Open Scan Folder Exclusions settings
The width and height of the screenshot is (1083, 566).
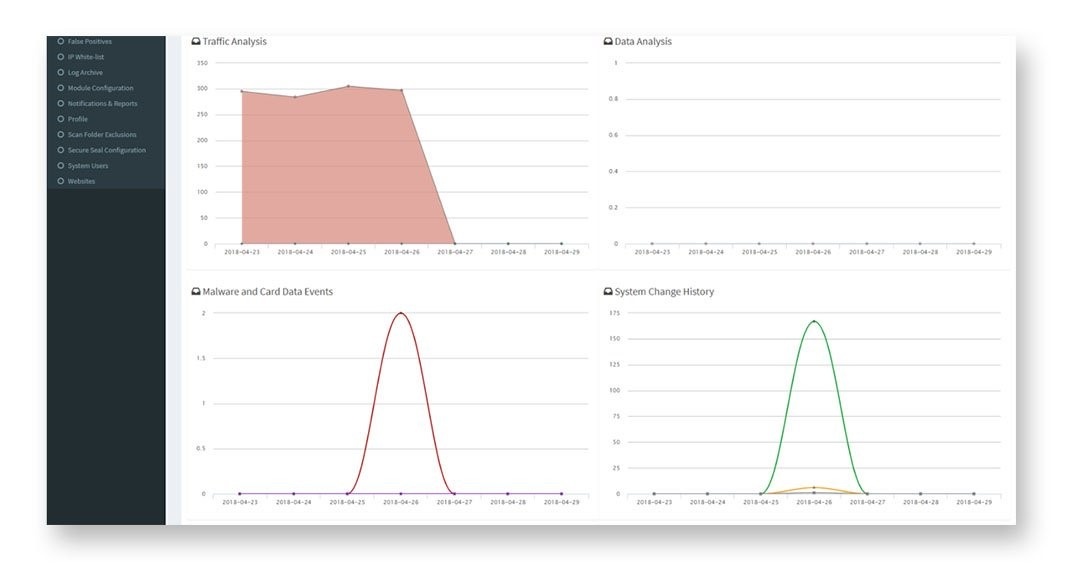coord(102,134)
